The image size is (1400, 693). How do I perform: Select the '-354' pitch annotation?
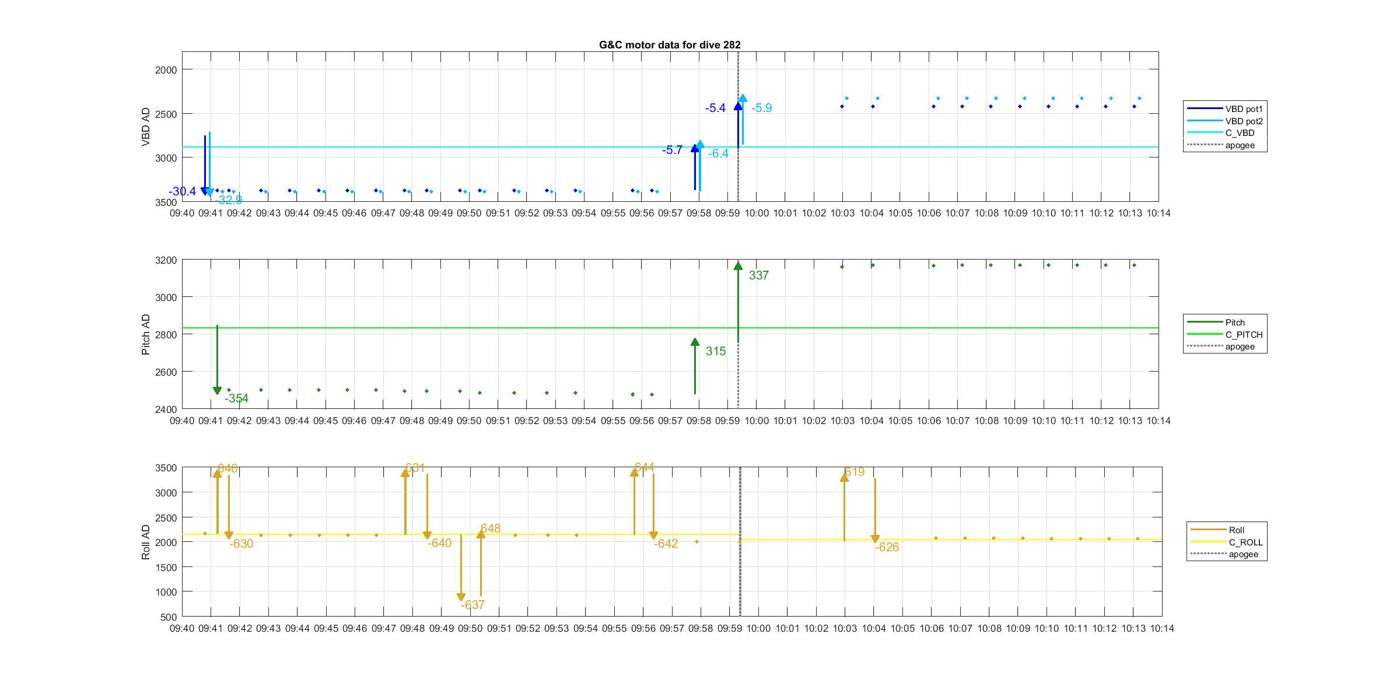click(x=237, y=399)
